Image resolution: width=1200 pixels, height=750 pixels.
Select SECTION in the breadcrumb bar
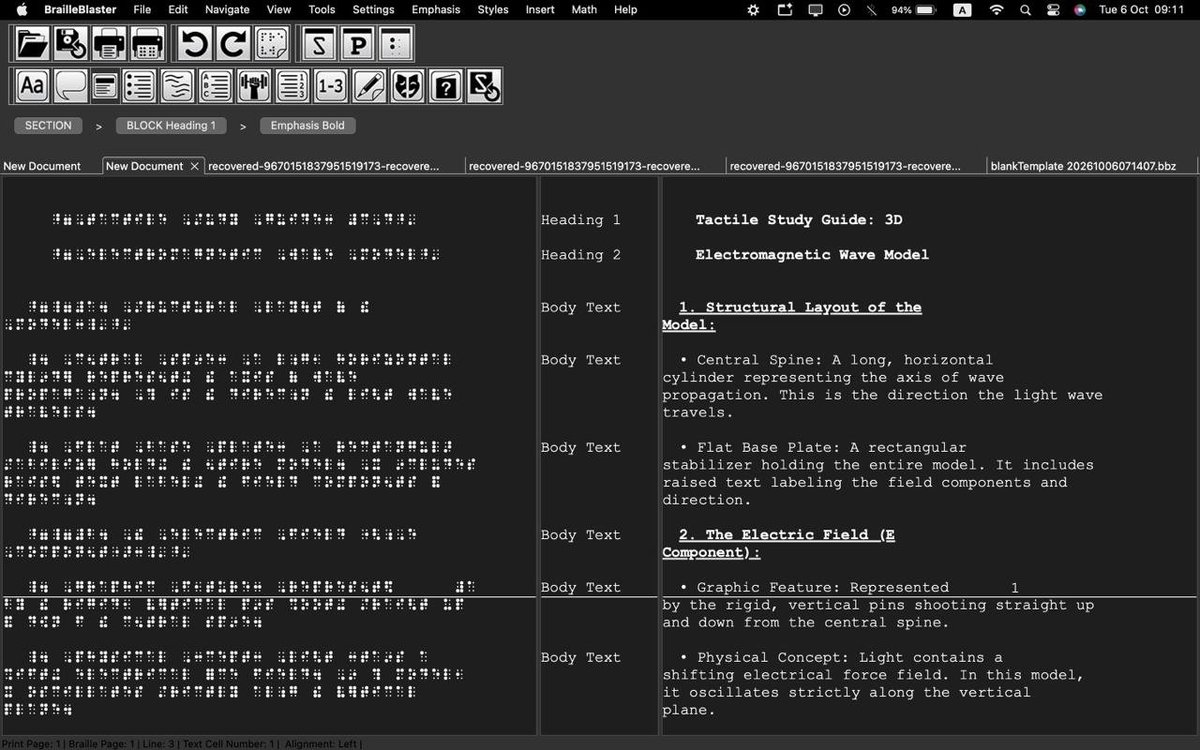tap(48, 126)
